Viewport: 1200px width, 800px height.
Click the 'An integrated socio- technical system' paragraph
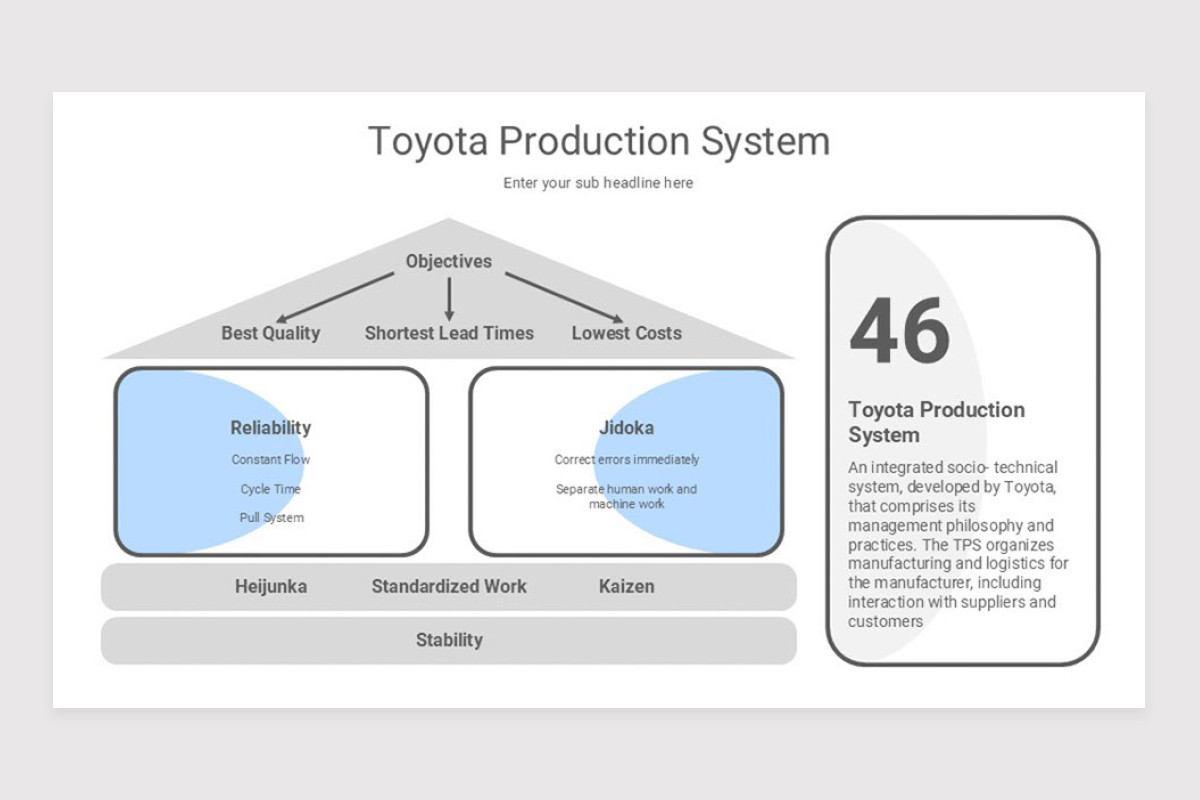pyautogui.click(x=958, y=544)
